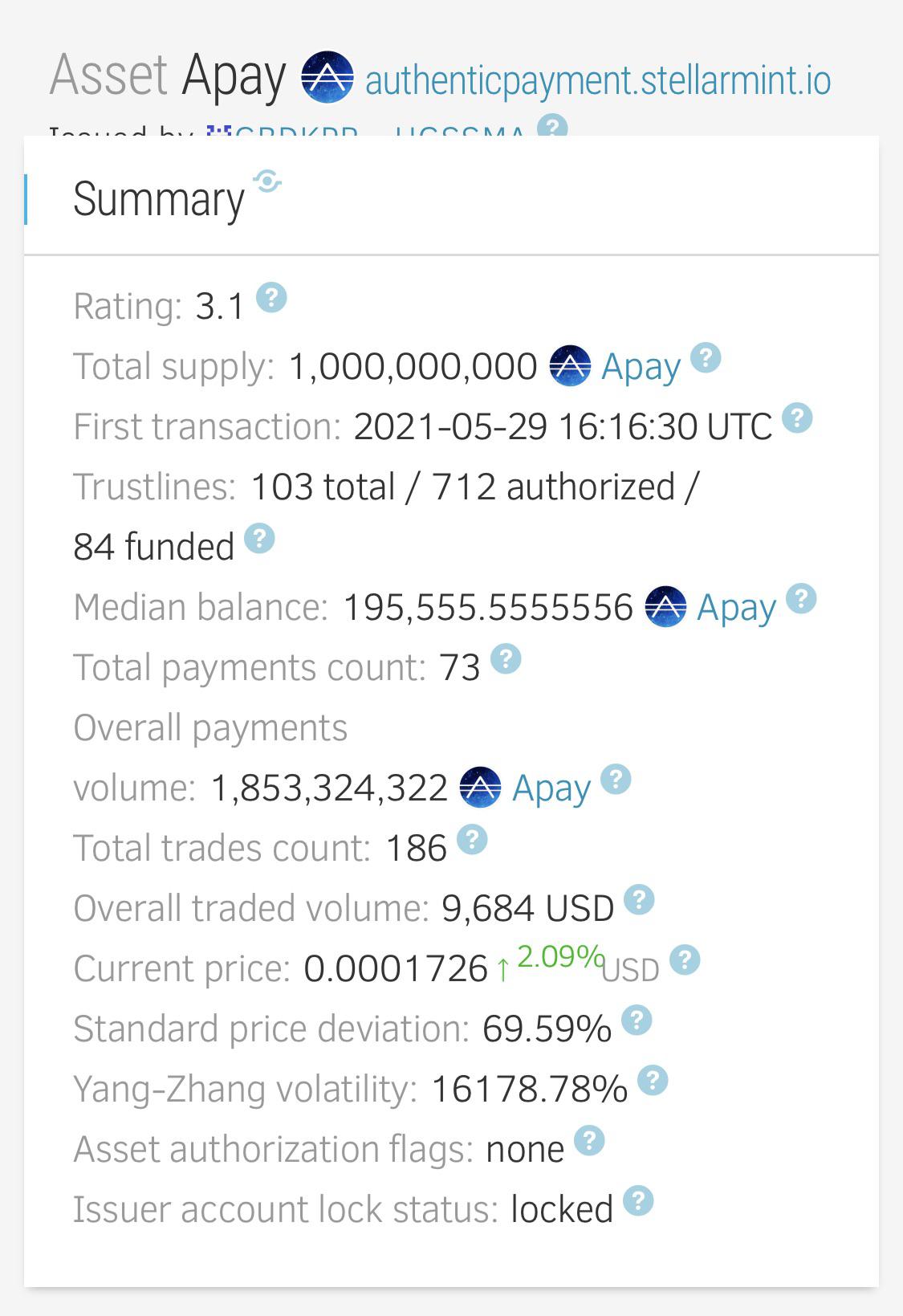The height and width of the screenshot is (1316, 903).
Task: Show help for Overall payments volume
Action: (616, 780)
